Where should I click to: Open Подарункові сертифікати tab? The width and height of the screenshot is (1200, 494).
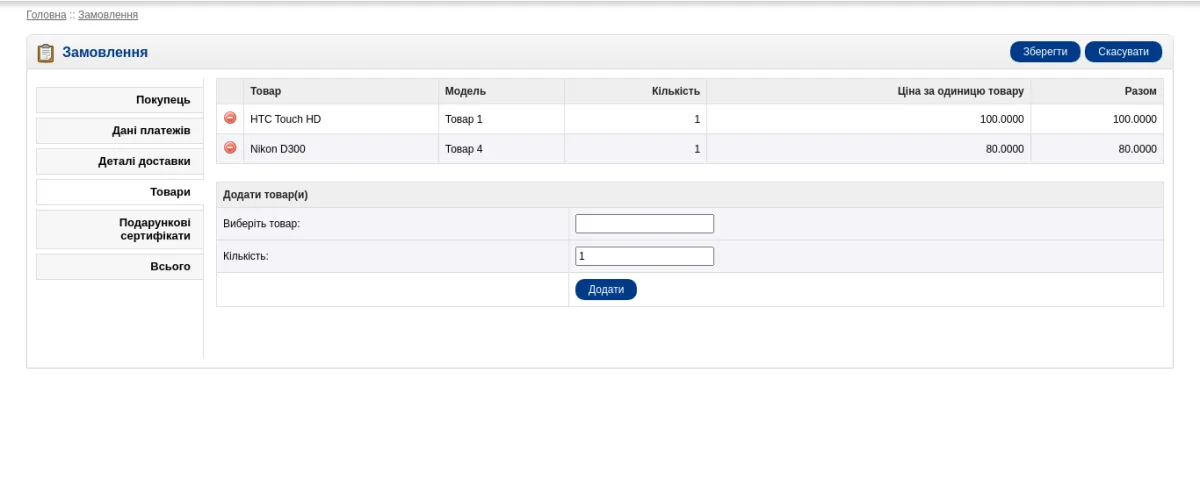[120, 229]
